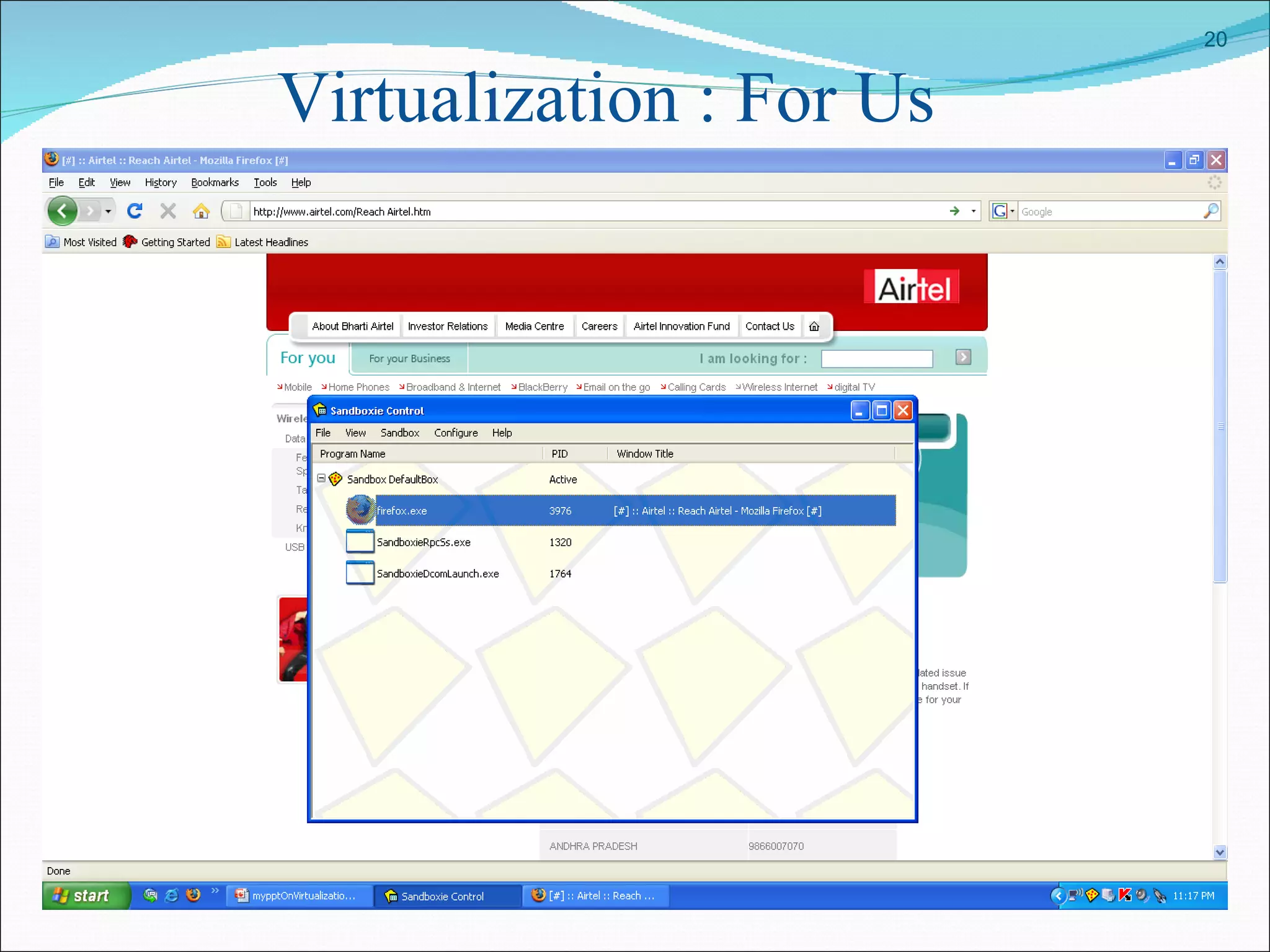Select the firefox.exe process icon
This screenshot has height=952, width=1270.
pyautogui.click(x=360, y=510)
